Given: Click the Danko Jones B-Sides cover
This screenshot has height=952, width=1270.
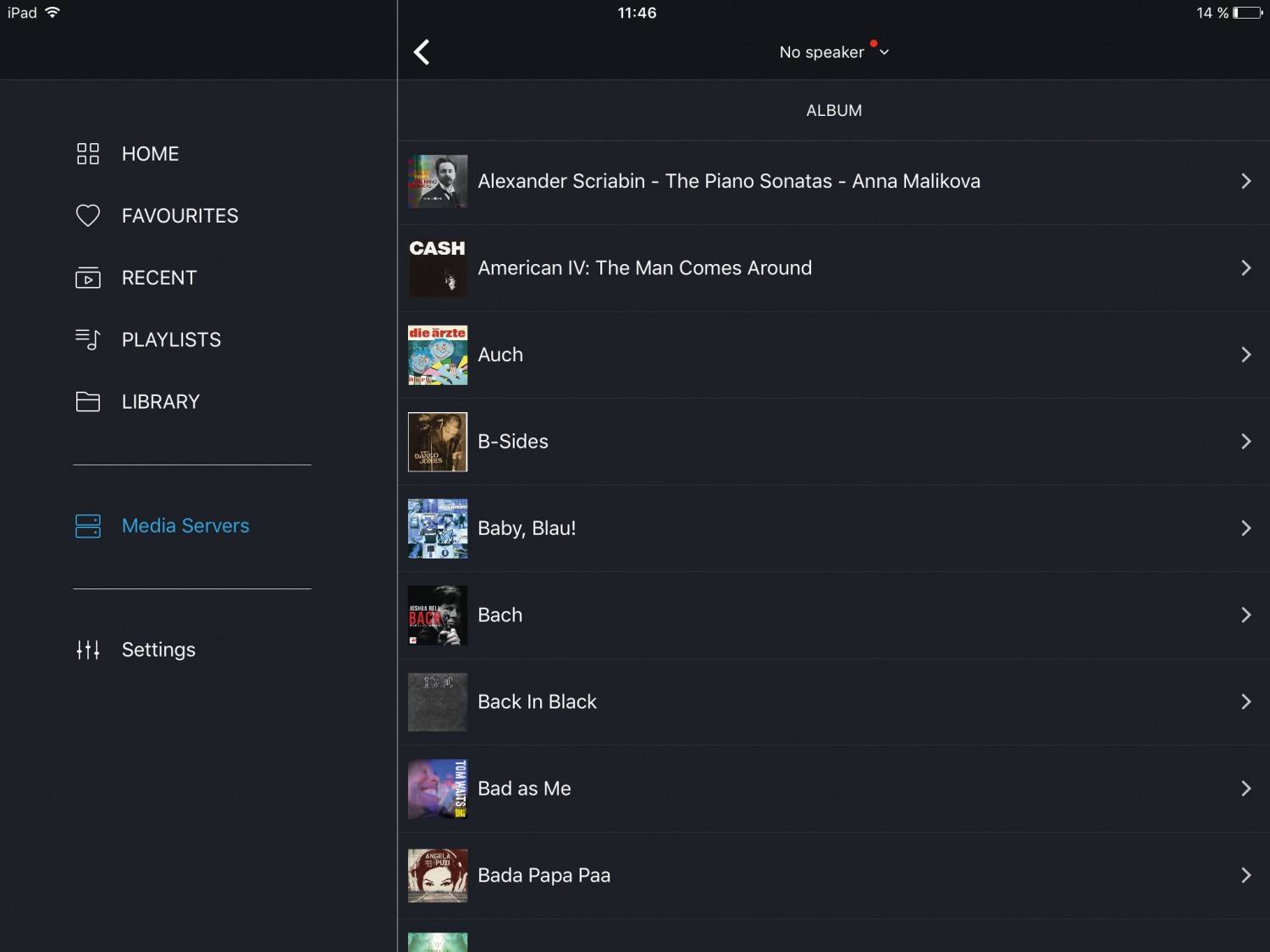Looking at the screenshot, I should (438, 442).
